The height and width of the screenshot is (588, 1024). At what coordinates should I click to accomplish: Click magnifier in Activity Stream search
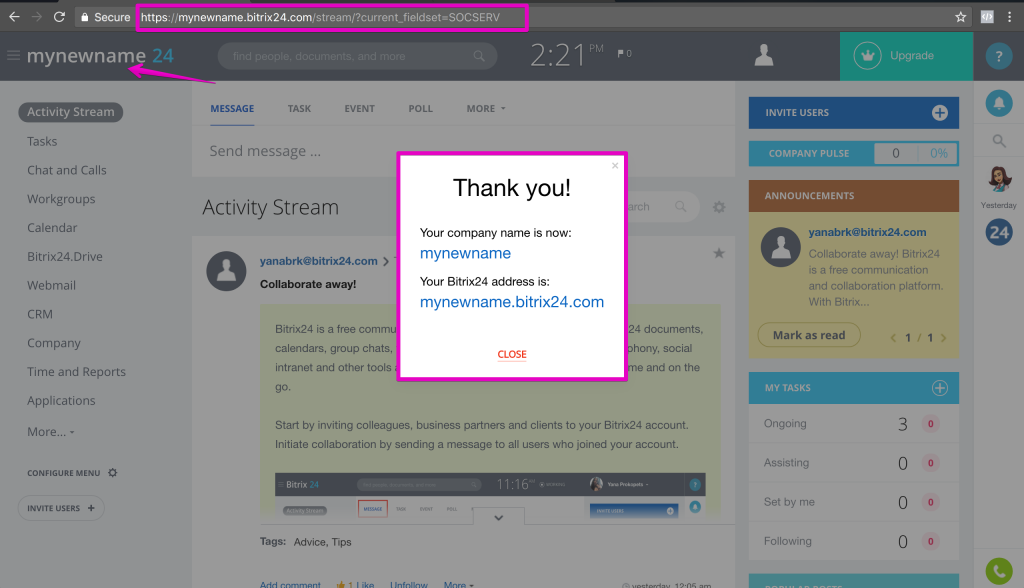pos(680,206)
